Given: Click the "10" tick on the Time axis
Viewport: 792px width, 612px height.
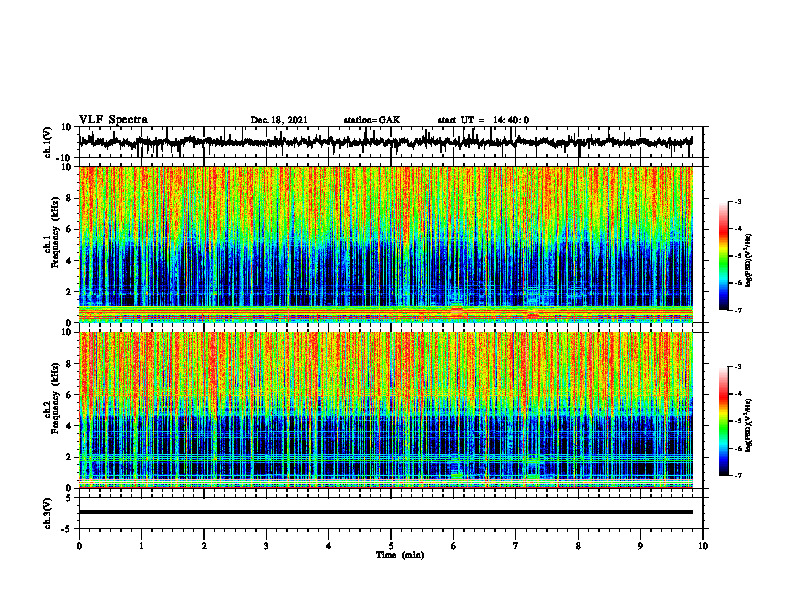Looking at the screenshot, I should [x=703, y=546].
